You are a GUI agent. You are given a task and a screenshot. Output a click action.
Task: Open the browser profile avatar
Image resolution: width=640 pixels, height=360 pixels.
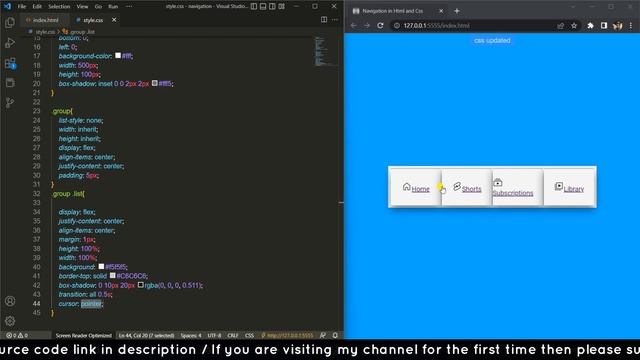618,25
